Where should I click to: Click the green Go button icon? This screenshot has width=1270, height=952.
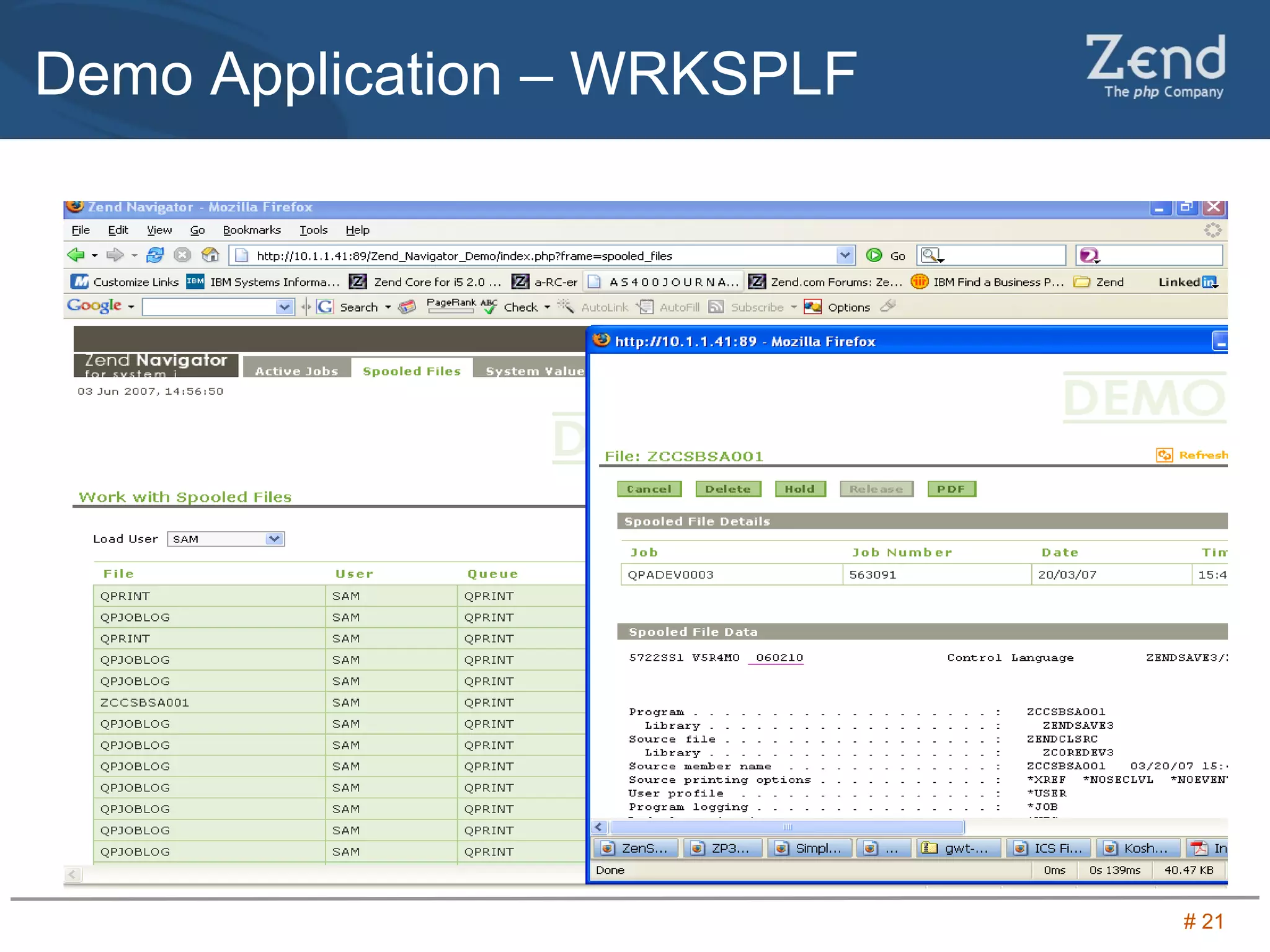[x=874, y=255]
